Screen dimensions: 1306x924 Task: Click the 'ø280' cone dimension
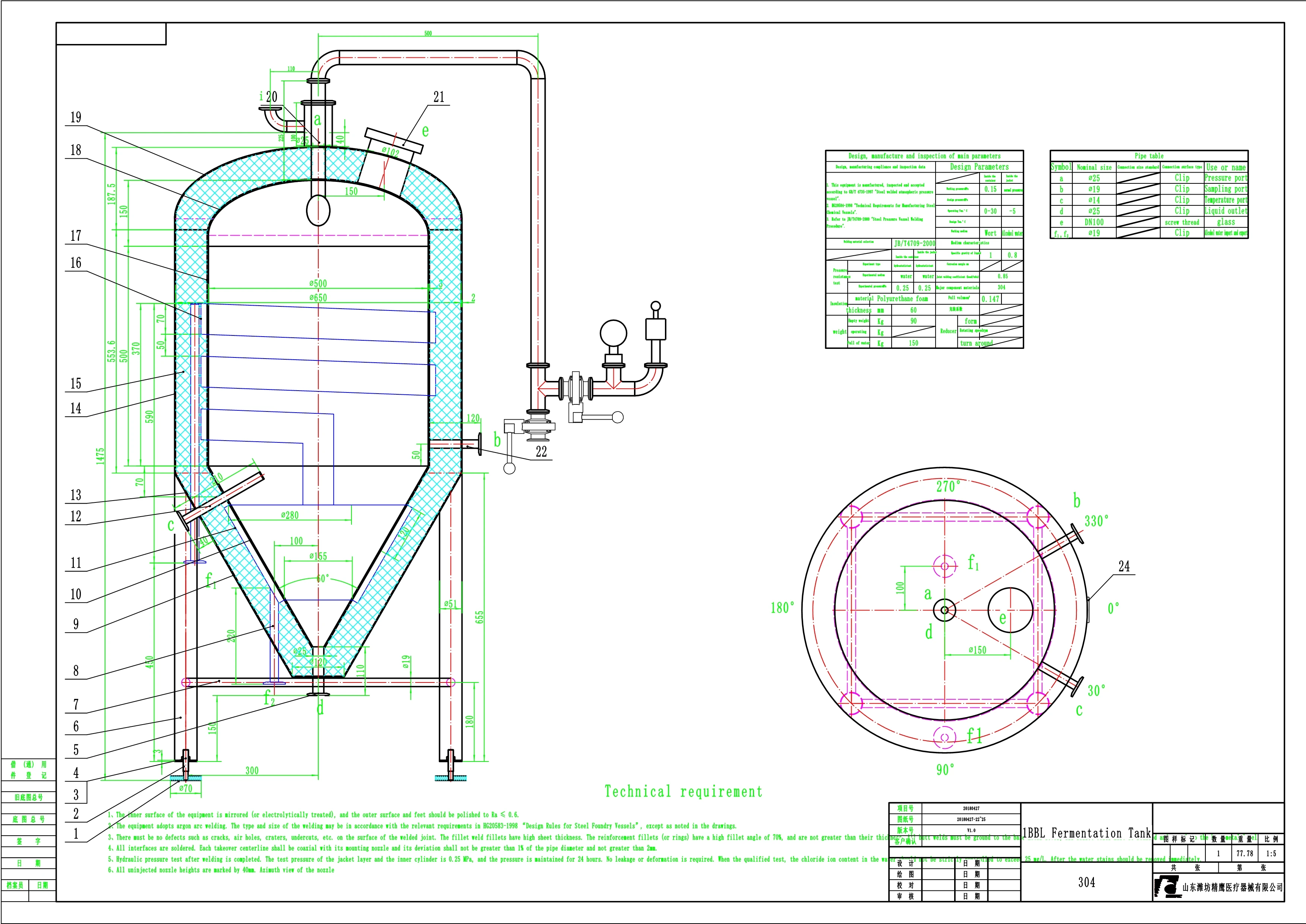(290, 515)
